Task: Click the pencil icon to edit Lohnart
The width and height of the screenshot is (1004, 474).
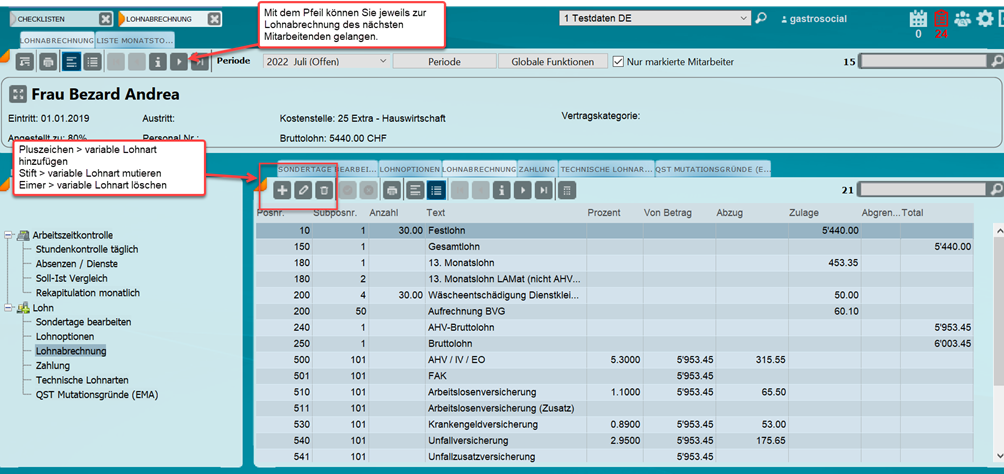Action: 303,190
